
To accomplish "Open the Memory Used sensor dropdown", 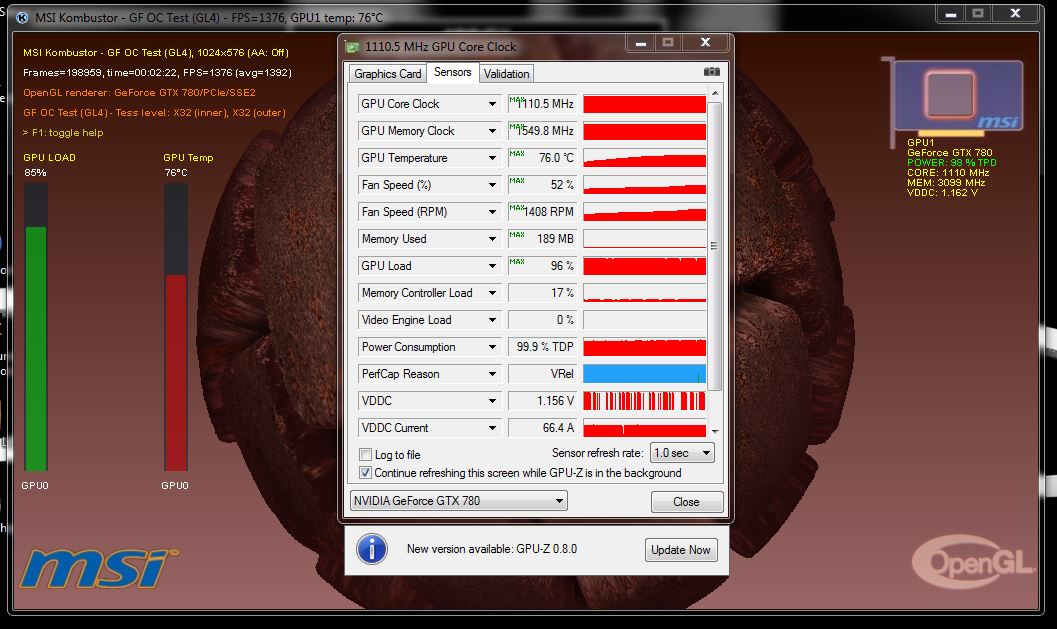I will 492,239.
